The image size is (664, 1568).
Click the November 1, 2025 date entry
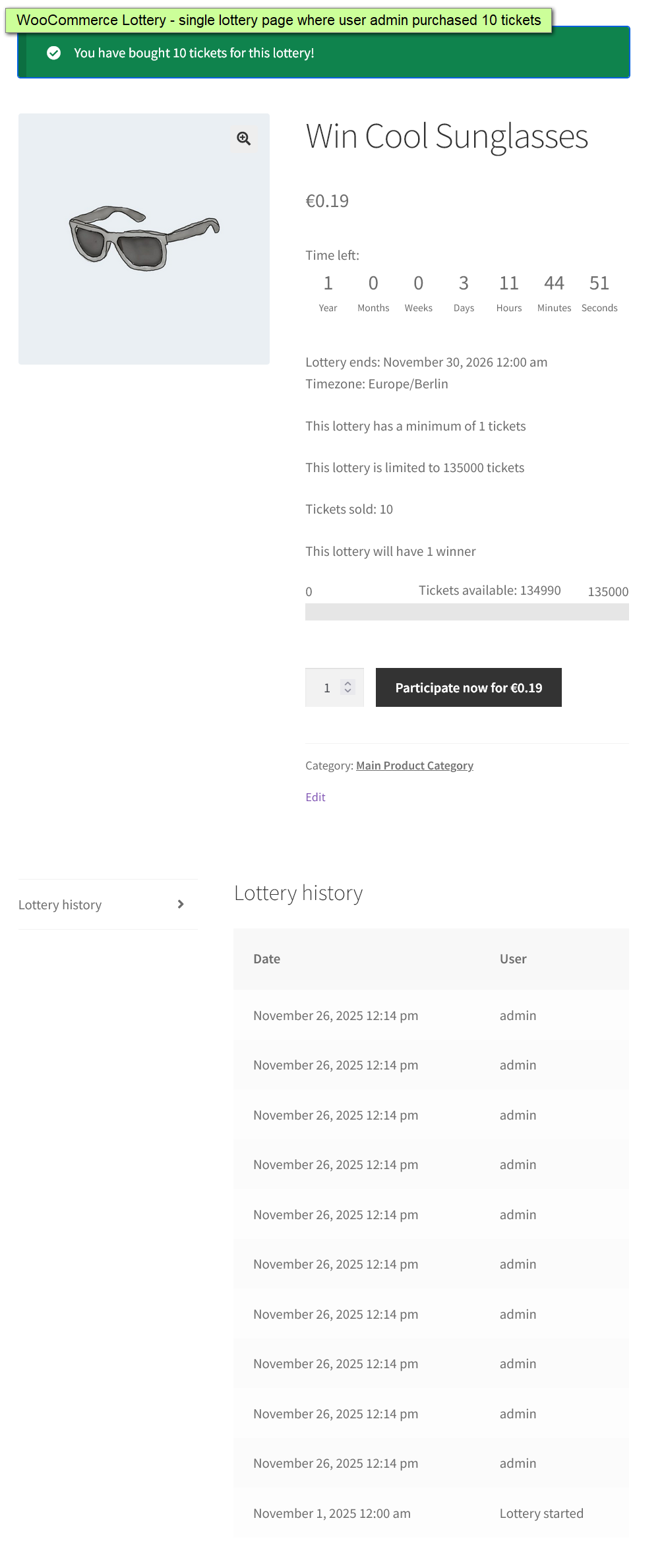pyautogui.click(x=332, y=1513)
